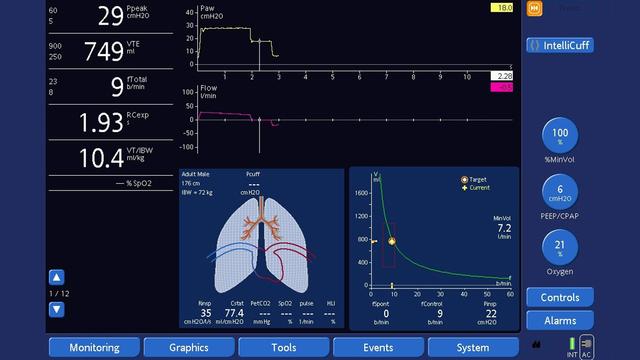Screen dimensions: 640x360
Task: Click the Alarms button
Action: click(x=560, y=320)
